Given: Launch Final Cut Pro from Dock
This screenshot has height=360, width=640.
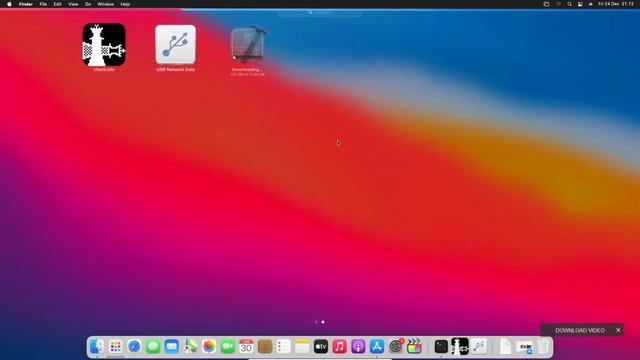Looking at the screenshot, I should pos(414,347).
